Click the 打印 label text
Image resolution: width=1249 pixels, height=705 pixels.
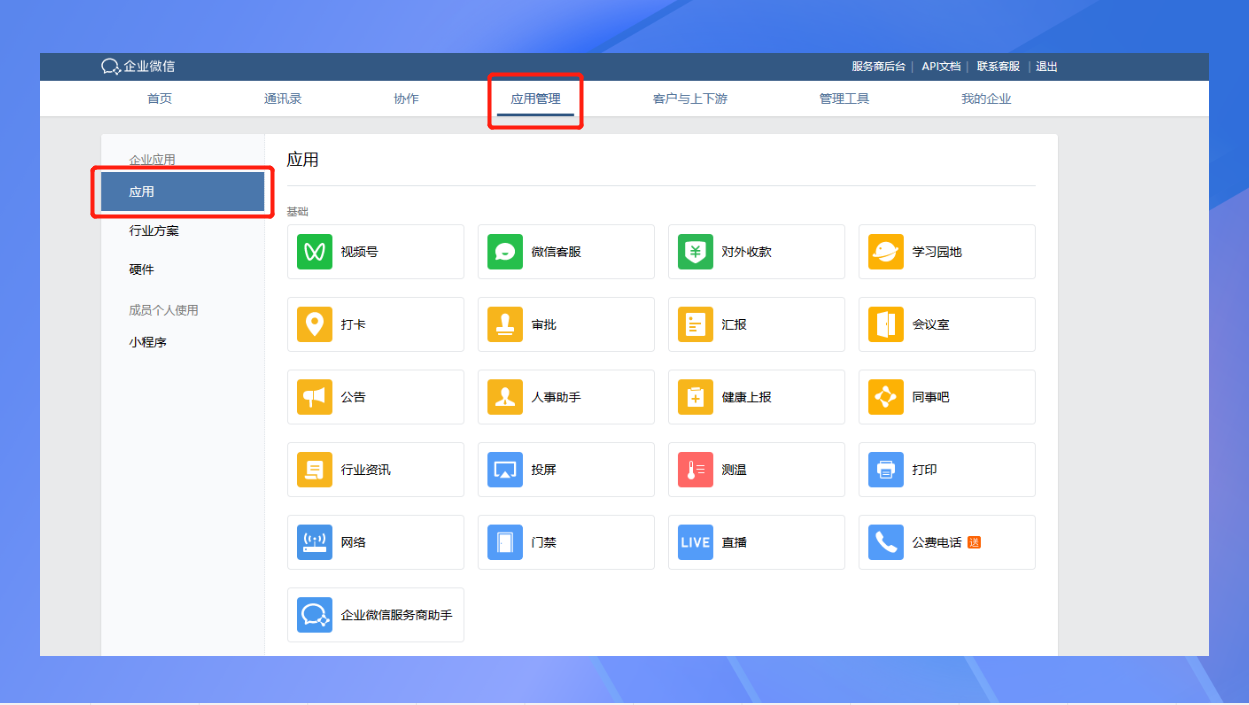pos(925,470)
